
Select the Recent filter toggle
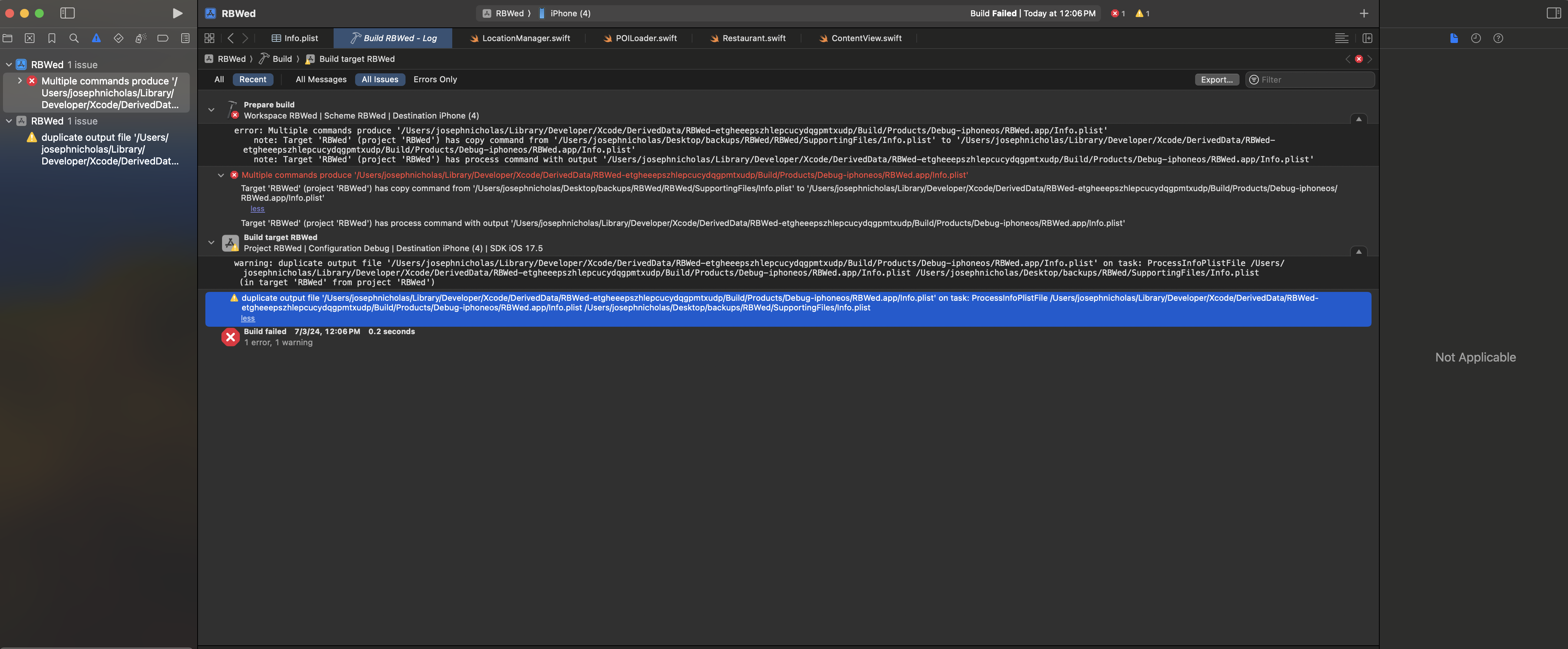click(x=252, y=80)
